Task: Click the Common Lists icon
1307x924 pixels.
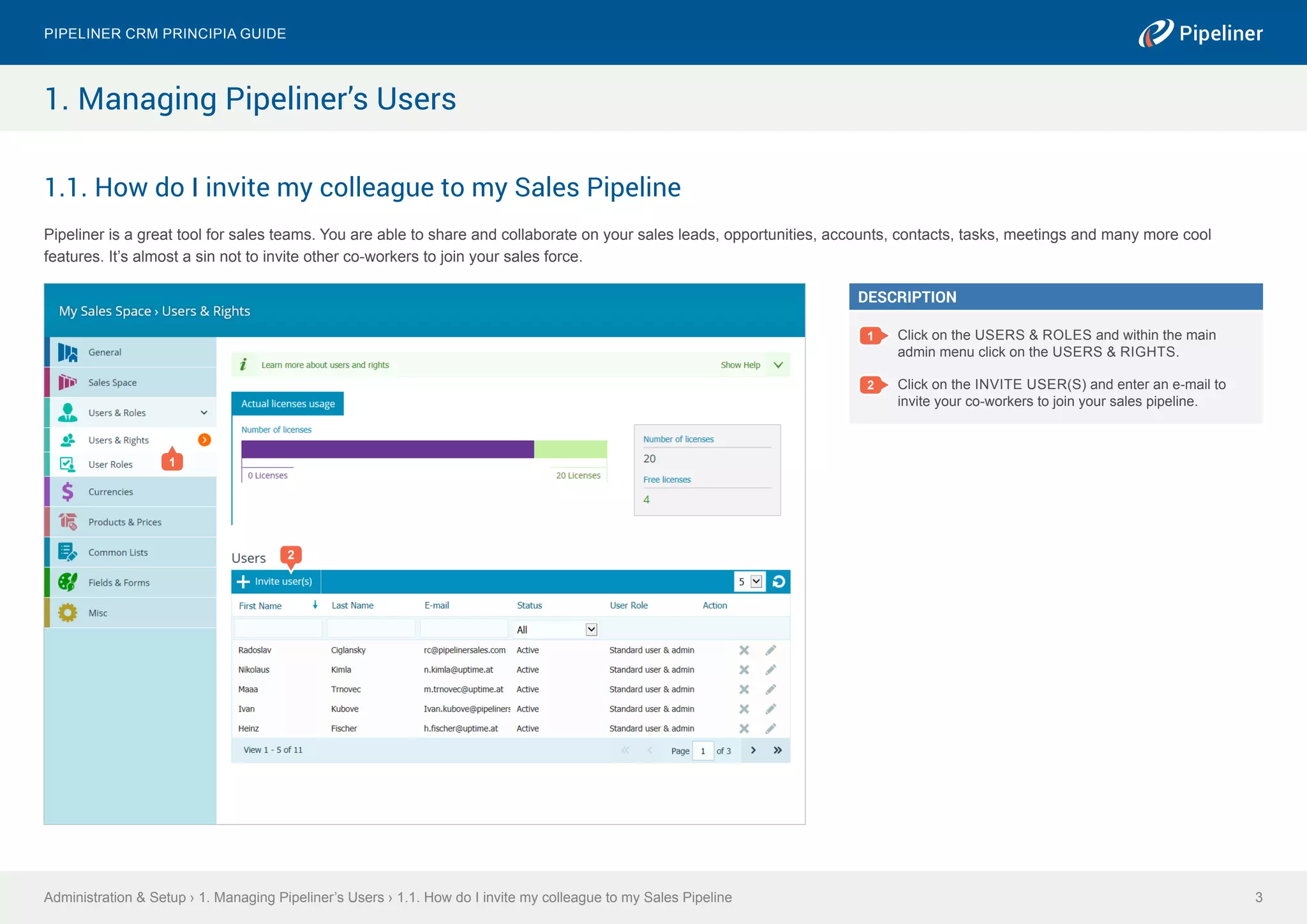Action: coord(68,552)
